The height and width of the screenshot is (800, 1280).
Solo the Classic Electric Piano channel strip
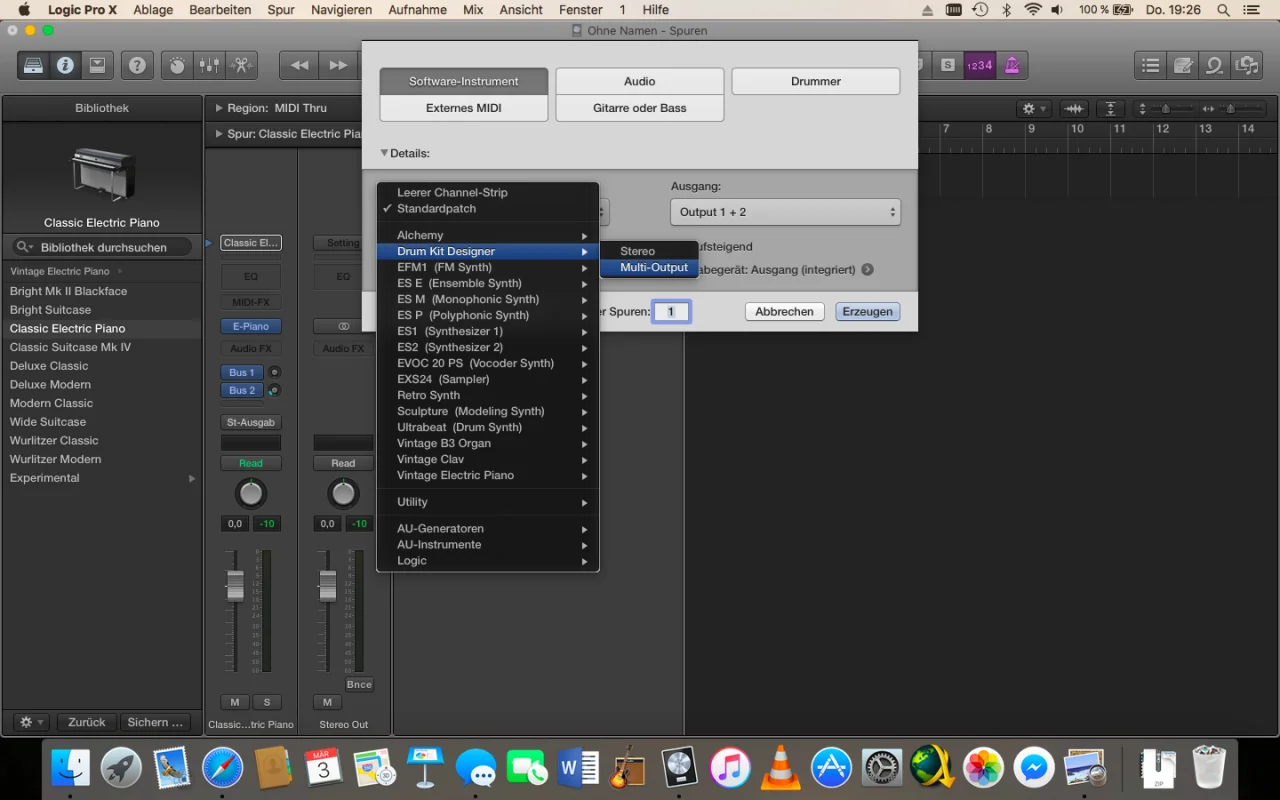[x=267, y=702]
